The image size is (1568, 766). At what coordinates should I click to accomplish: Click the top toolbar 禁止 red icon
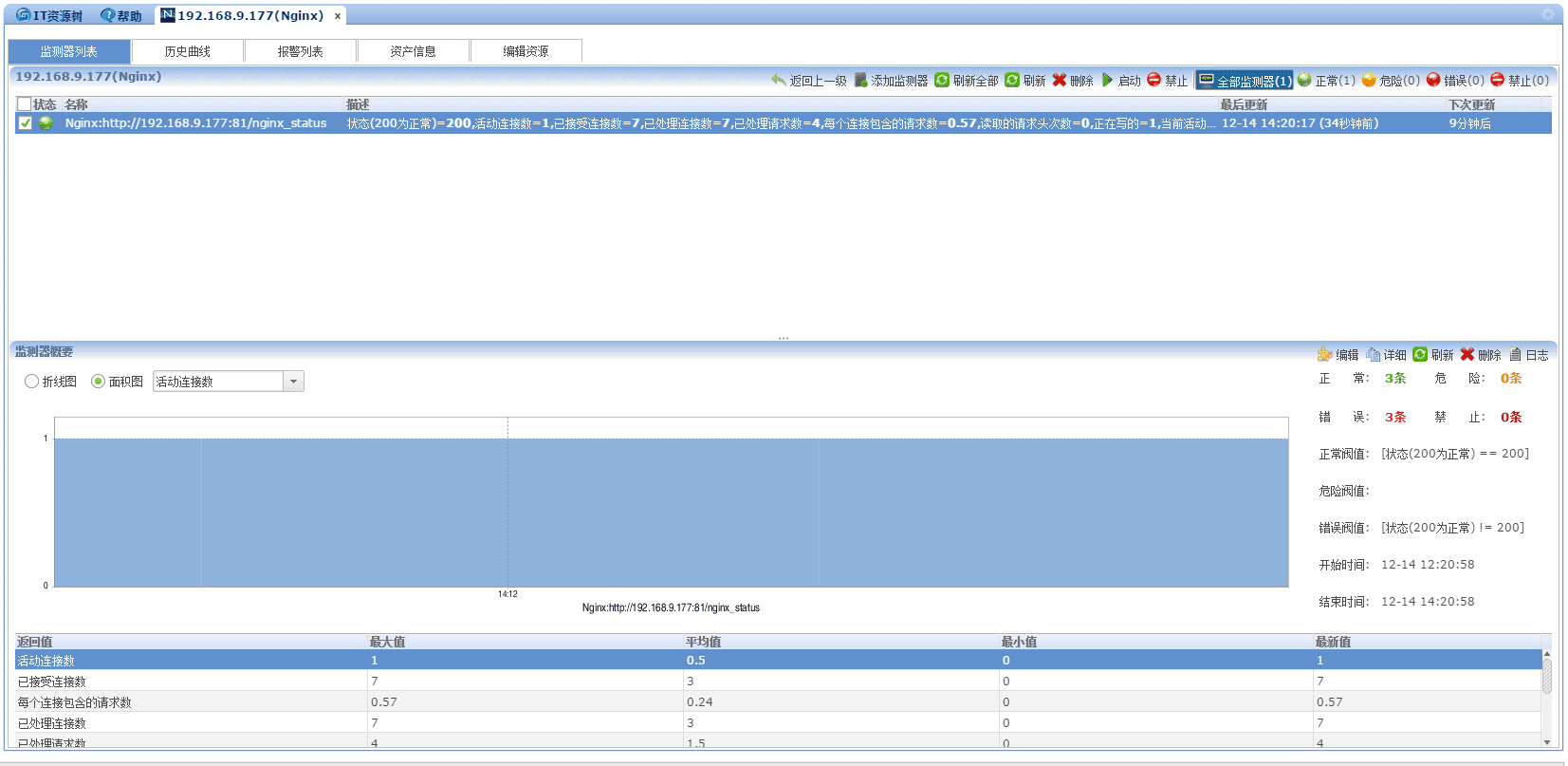tap(1154, 80)
